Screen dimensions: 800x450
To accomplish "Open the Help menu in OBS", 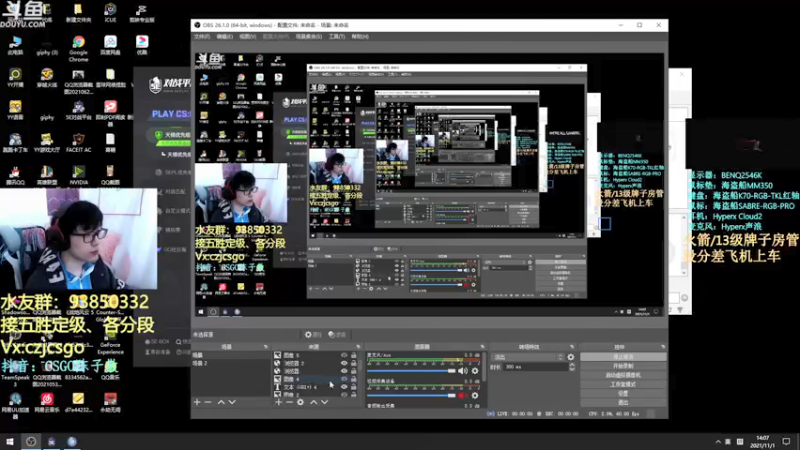I will [360, 37].
